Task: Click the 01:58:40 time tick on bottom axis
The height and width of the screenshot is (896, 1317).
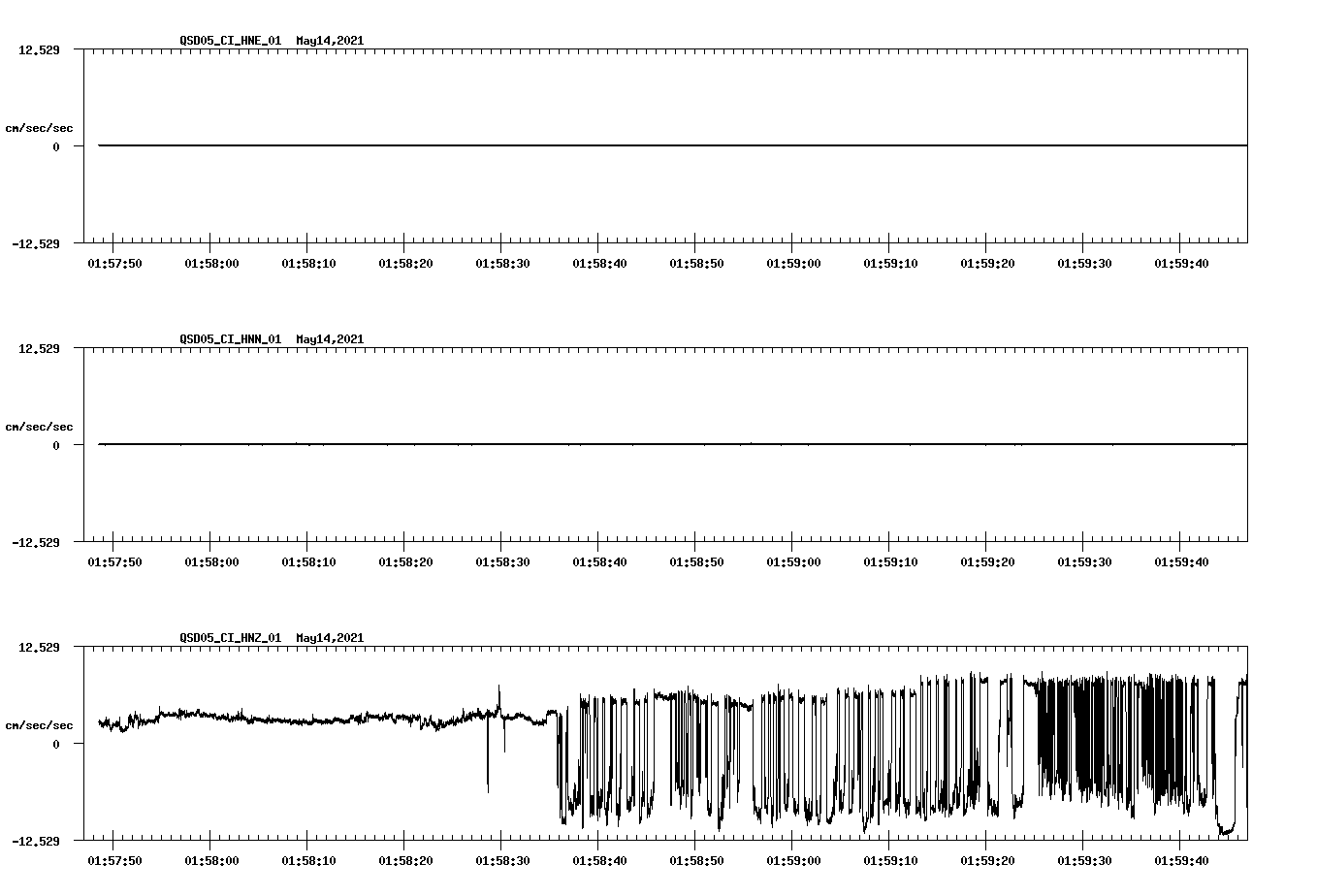Action: point(597,859)
